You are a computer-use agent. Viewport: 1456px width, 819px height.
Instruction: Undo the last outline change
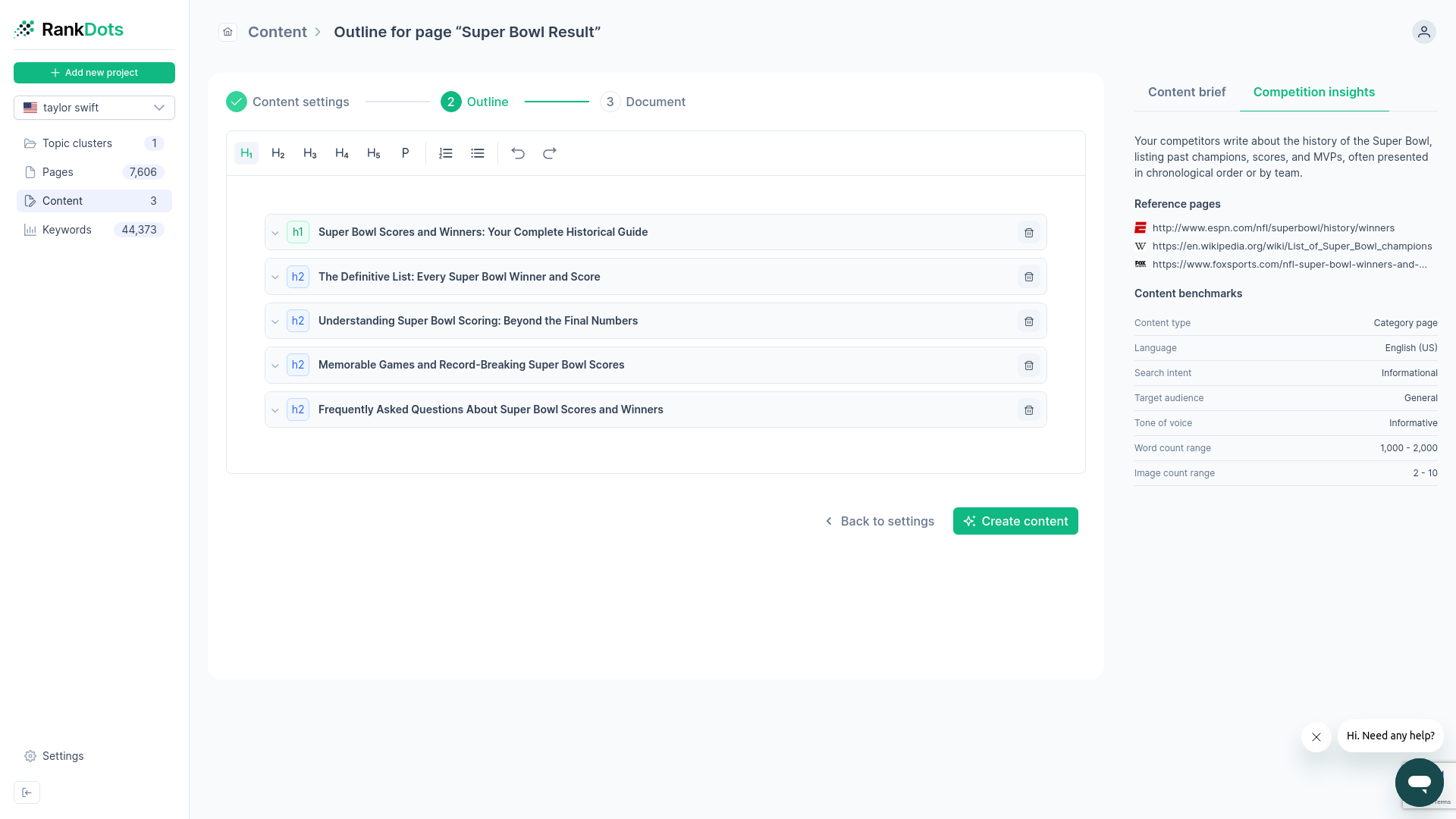click(x=517, y=152)
